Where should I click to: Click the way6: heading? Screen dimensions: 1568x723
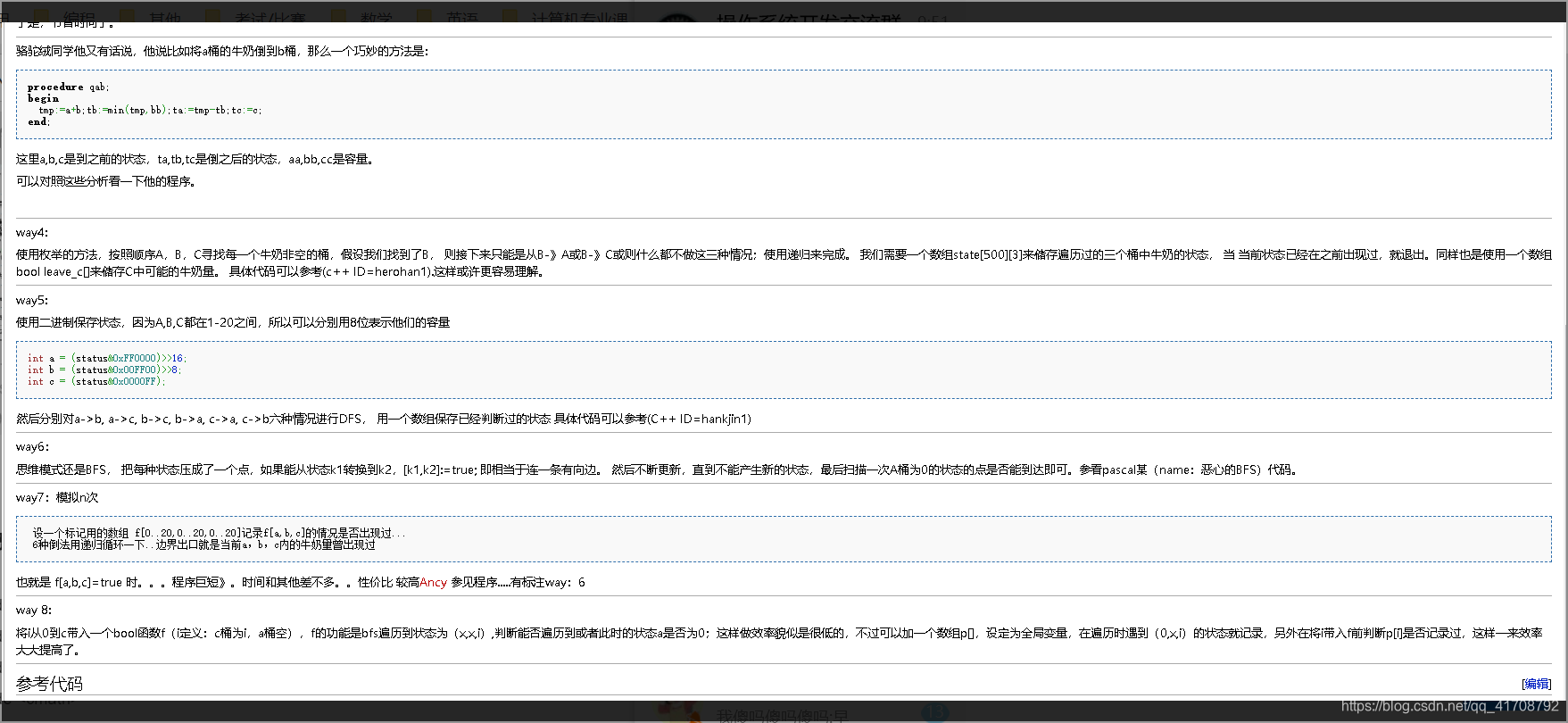32,446
